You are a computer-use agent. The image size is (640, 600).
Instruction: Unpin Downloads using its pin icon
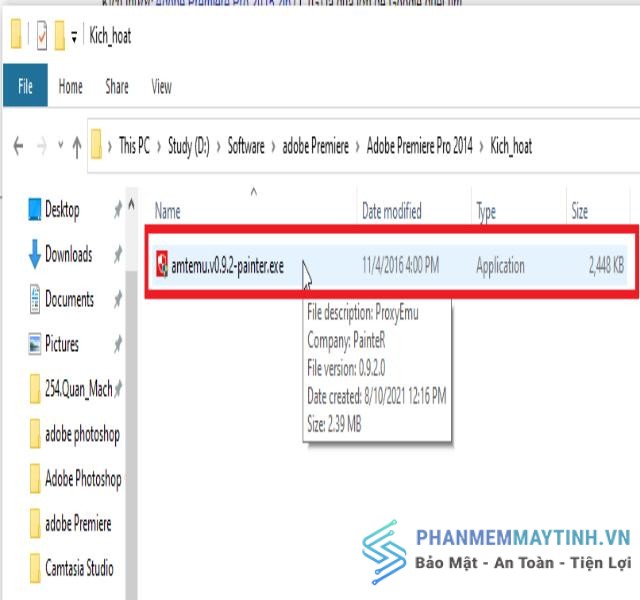click(x=118, y=254)
